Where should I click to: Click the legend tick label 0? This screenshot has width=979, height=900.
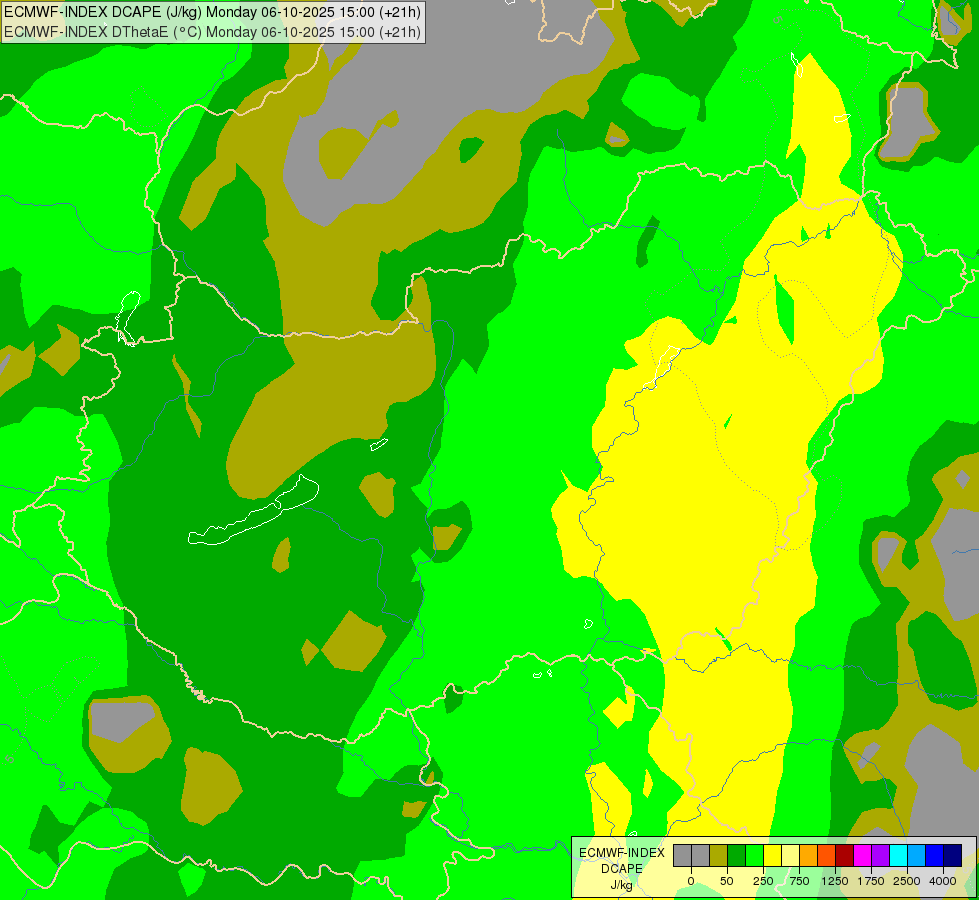[x=691, y=881]
